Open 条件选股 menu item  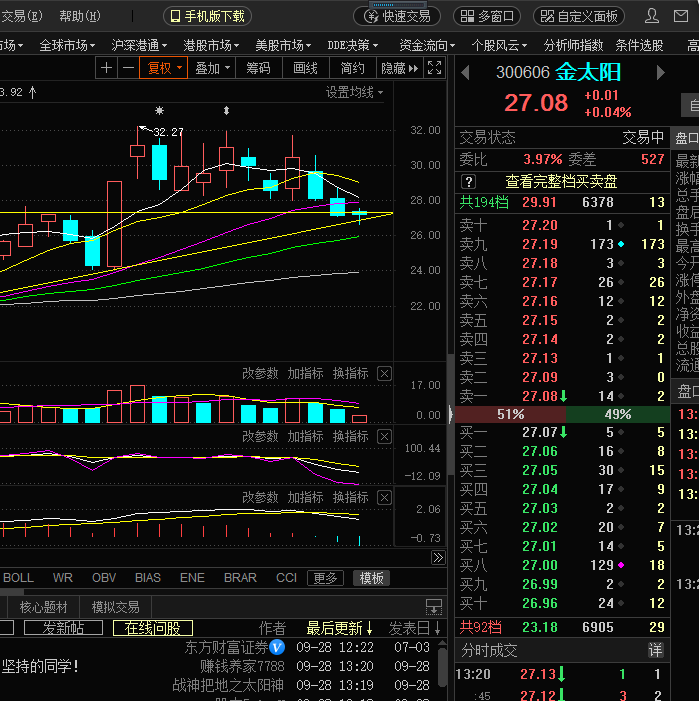point(639,45)
